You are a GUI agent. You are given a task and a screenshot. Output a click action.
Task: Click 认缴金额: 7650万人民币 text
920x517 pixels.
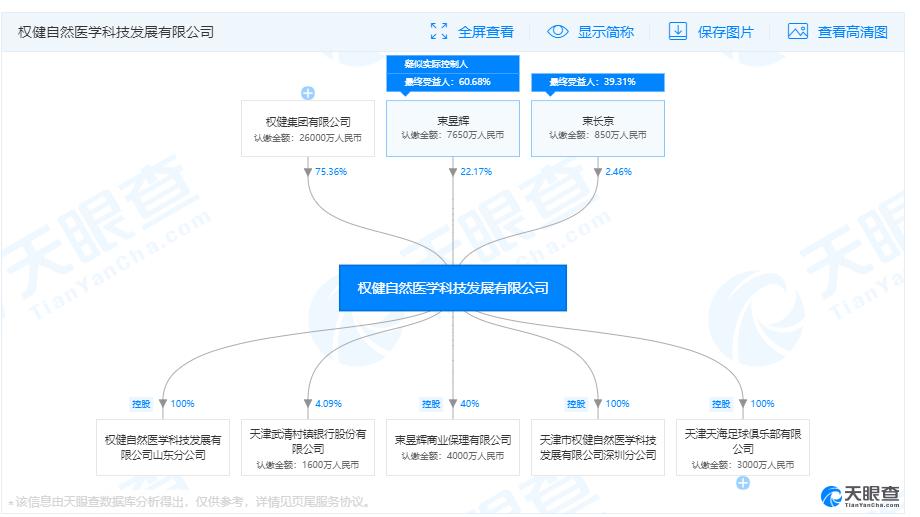pyautogui.click(x=452, y=135)
